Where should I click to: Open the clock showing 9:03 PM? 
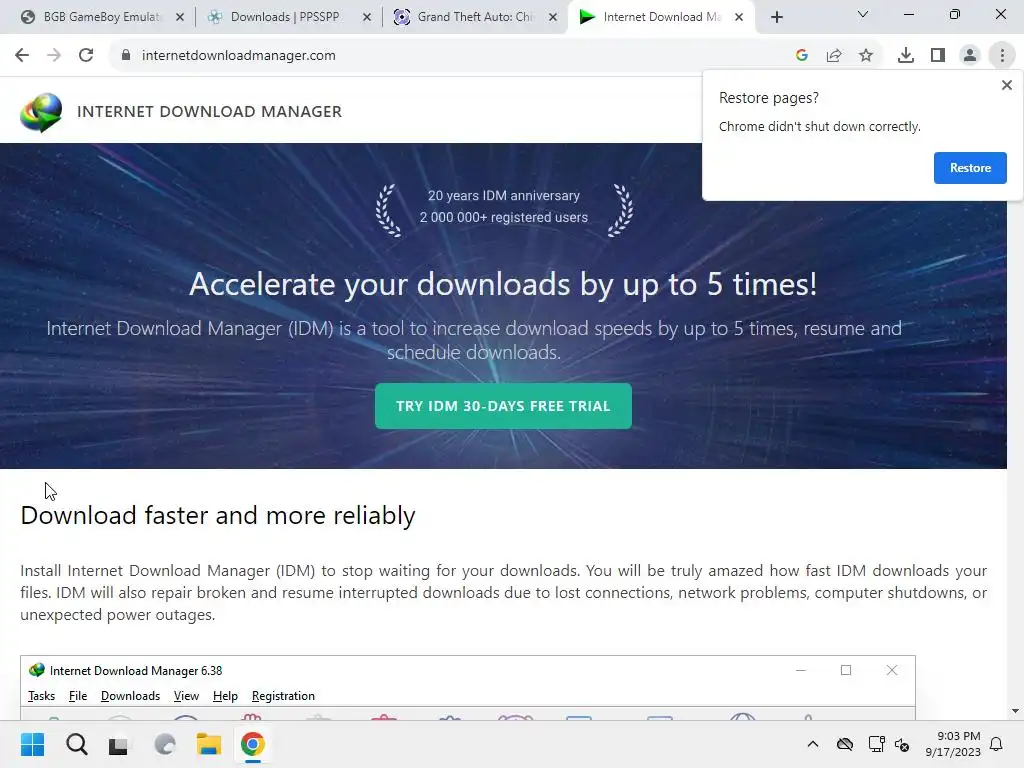click(953, 744)
